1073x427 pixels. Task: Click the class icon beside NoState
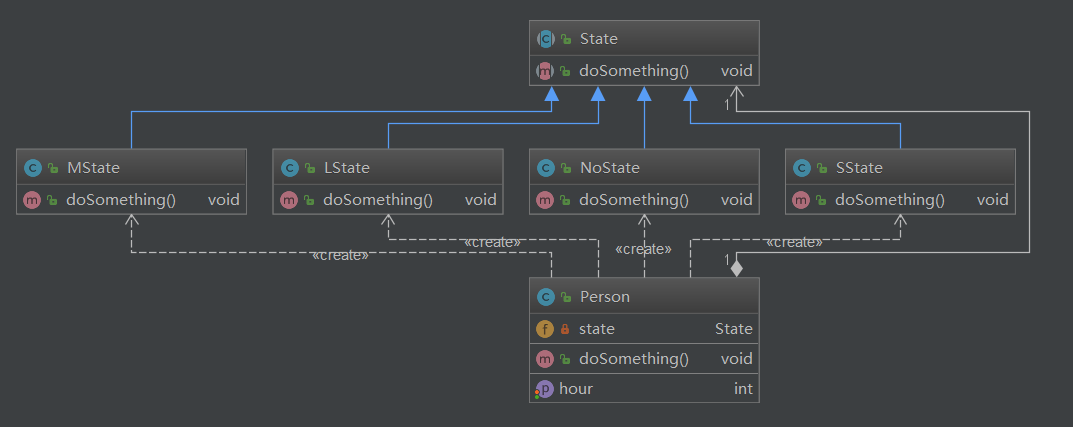point(545,168)
